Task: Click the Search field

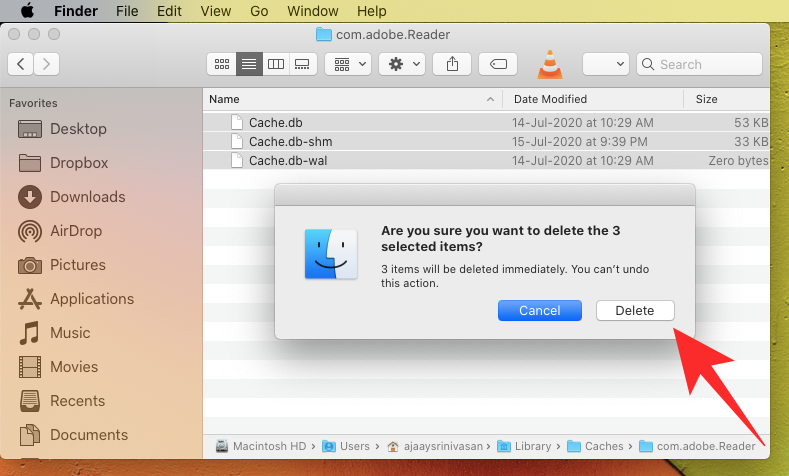Action: [705, 64]
